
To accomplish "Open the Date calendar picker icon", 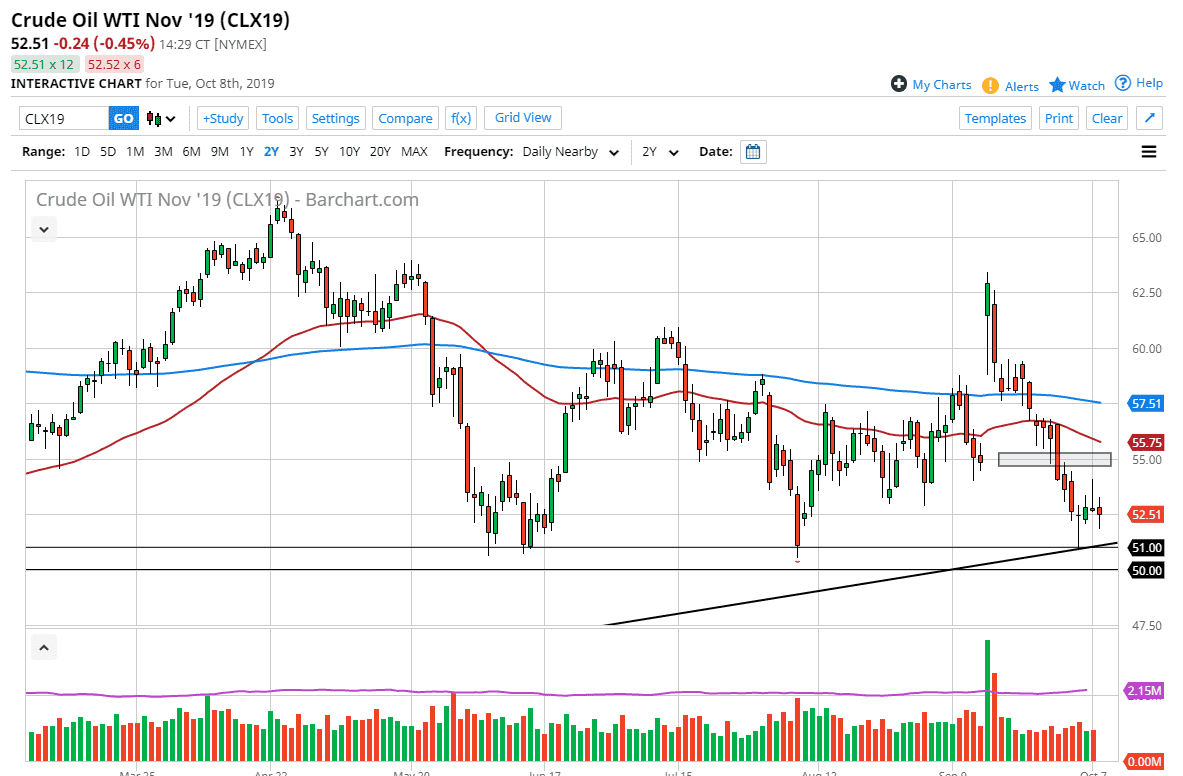I will click(751, 151).
